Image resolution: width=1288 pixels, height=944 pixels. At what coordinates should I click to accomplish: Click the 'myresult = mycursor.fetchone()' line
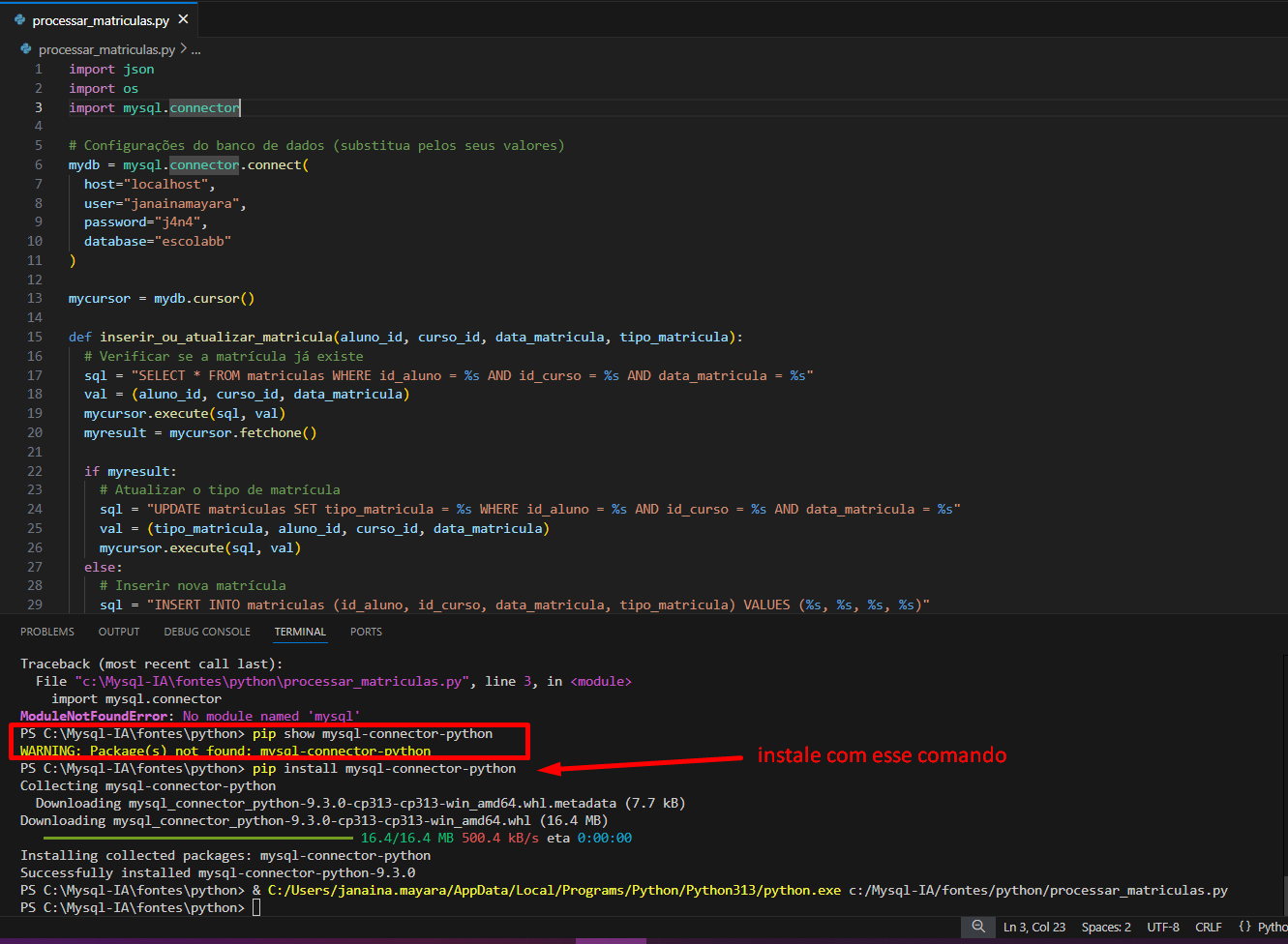(x=200, y=432)
